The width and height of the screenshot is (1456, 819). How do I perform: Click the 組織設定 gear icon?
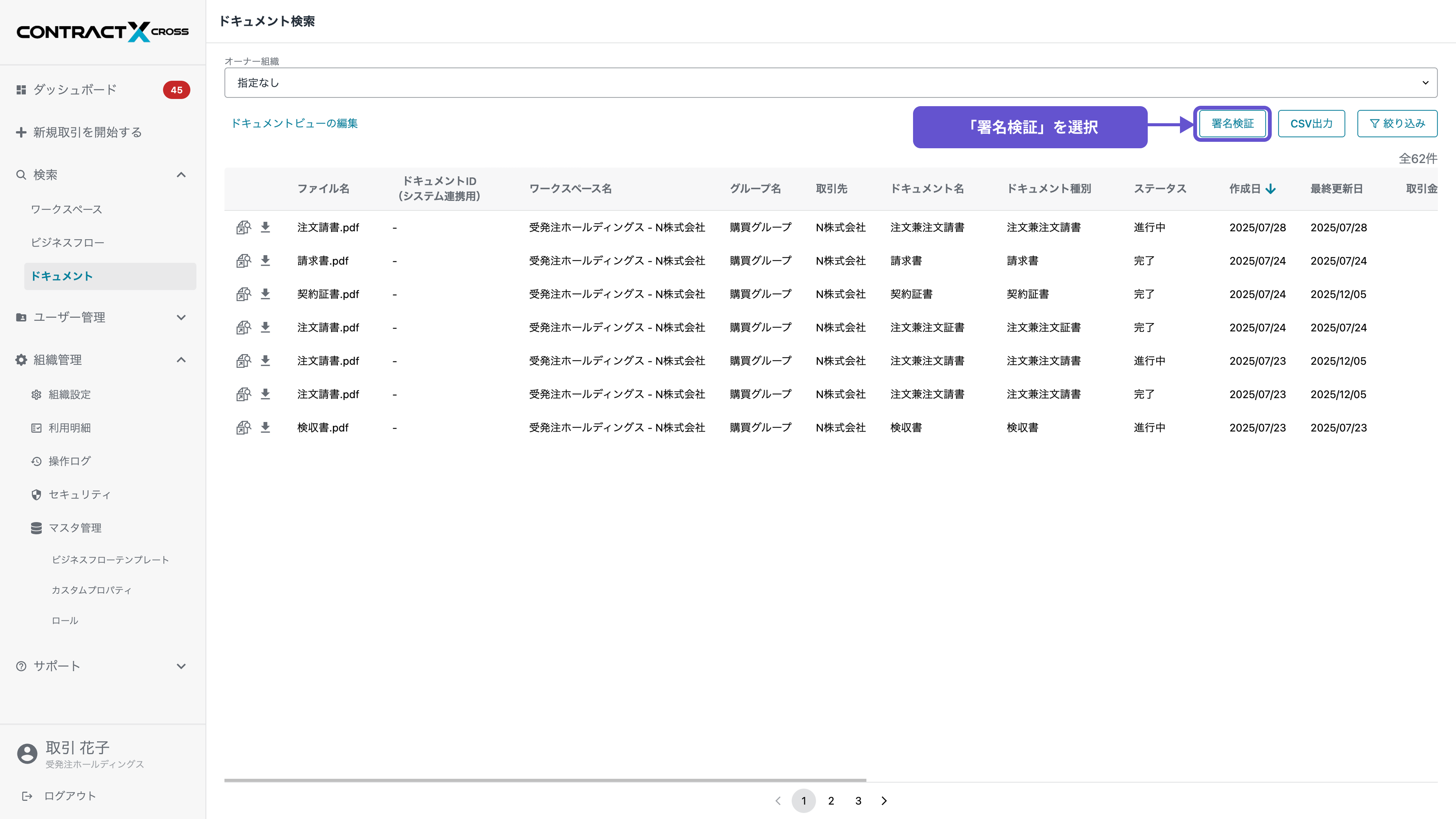(36, 394)
